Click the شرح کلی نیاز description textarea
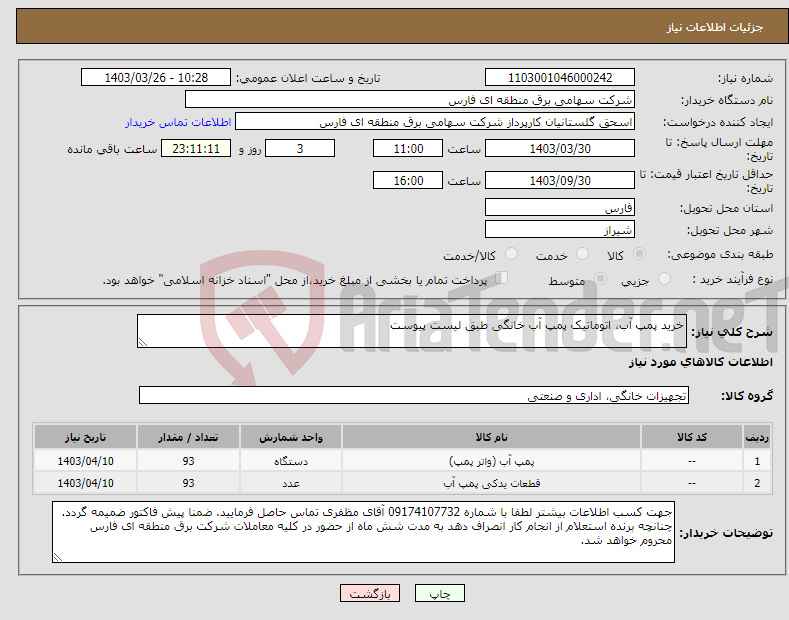Viewport: 789px width, 620px height. click(x=412, y=331)
